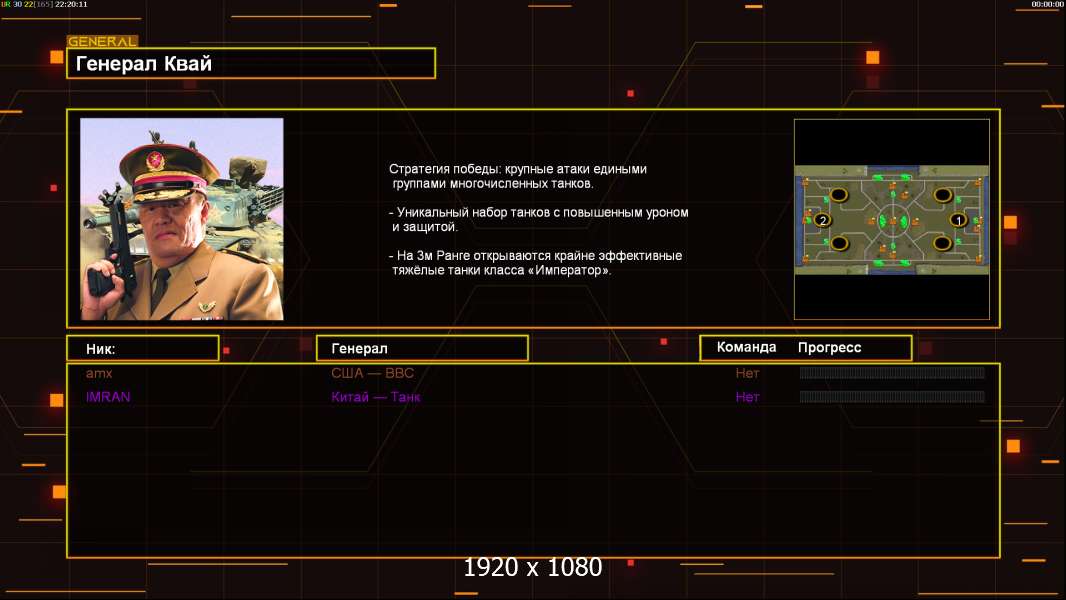
Task: Click IMRAN loading progress bar
Action: (x=892, y=397)
